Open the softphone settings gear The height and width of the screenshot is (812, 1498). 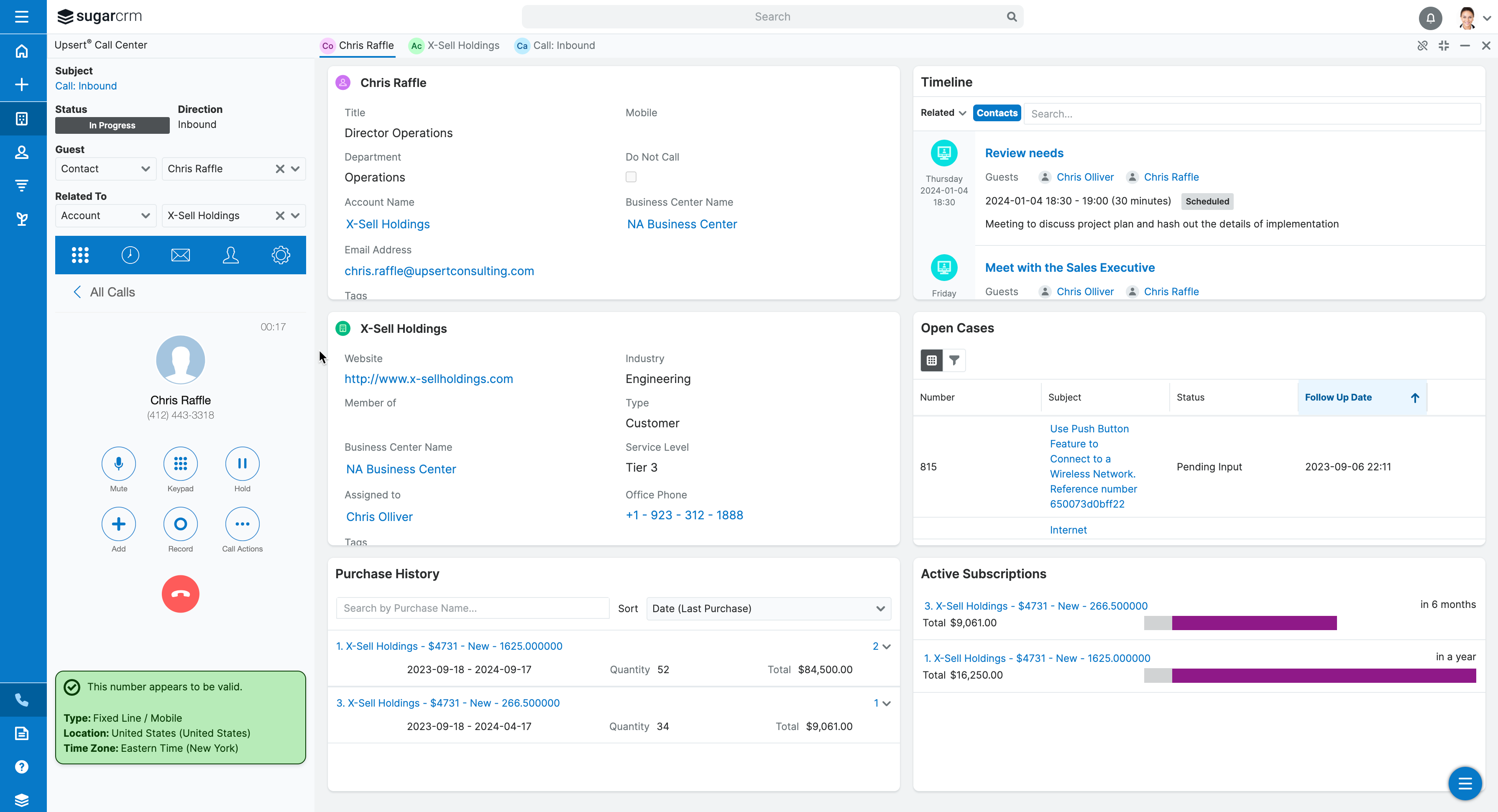click(x=281, y=255)
